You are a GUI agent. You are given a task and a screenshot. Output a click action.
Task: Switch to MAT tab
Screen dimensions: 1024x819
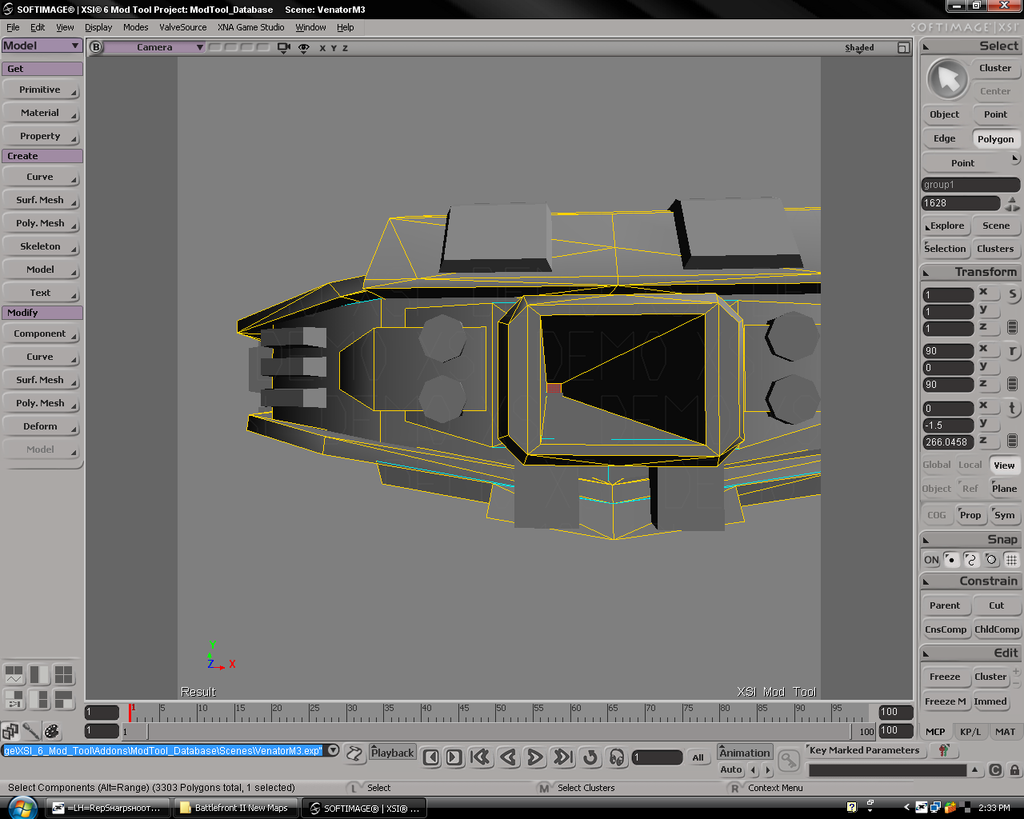1004,731
